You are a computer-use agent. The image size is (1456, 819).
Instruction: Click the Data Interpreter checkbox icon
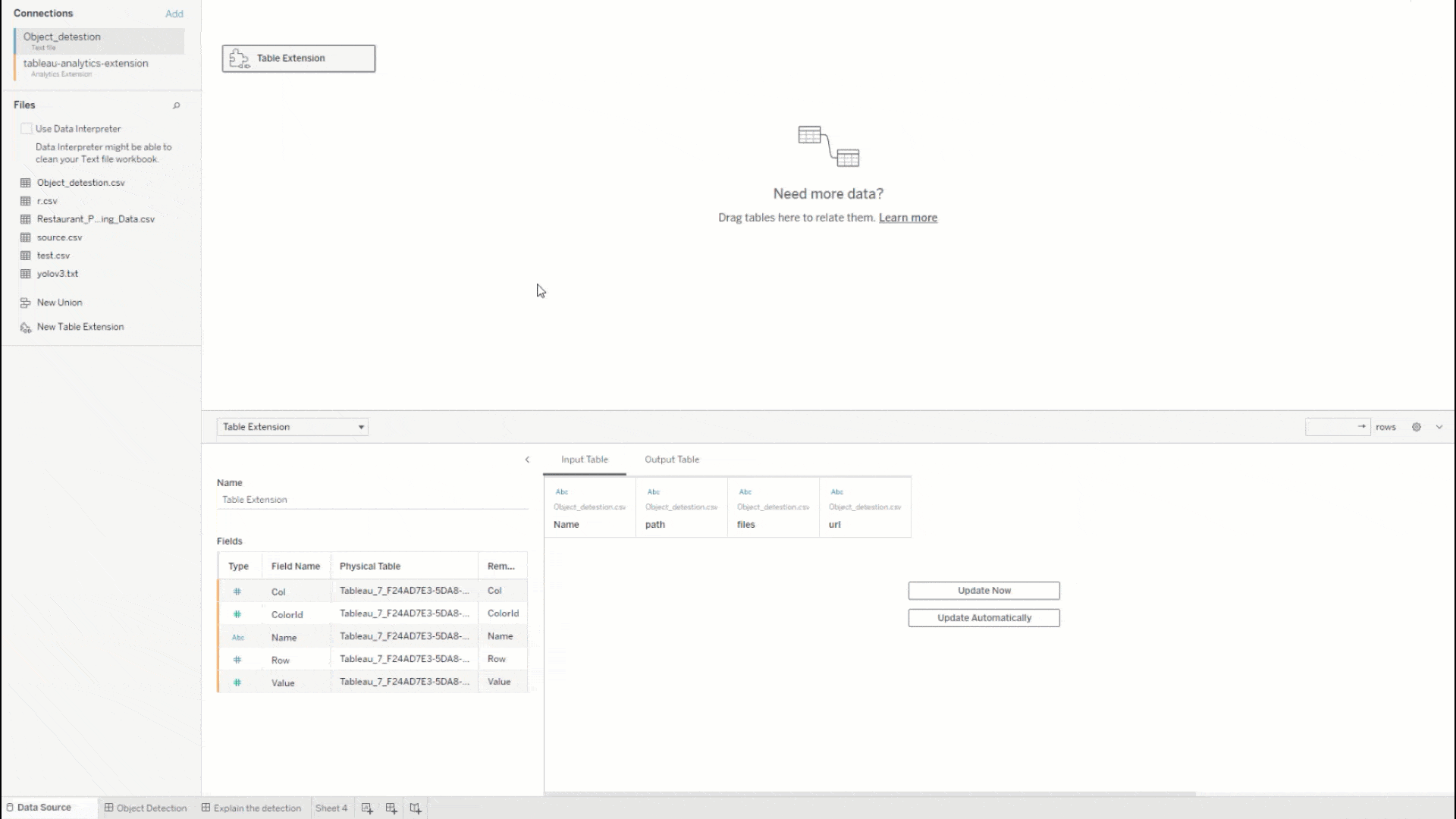coord(26,128)
